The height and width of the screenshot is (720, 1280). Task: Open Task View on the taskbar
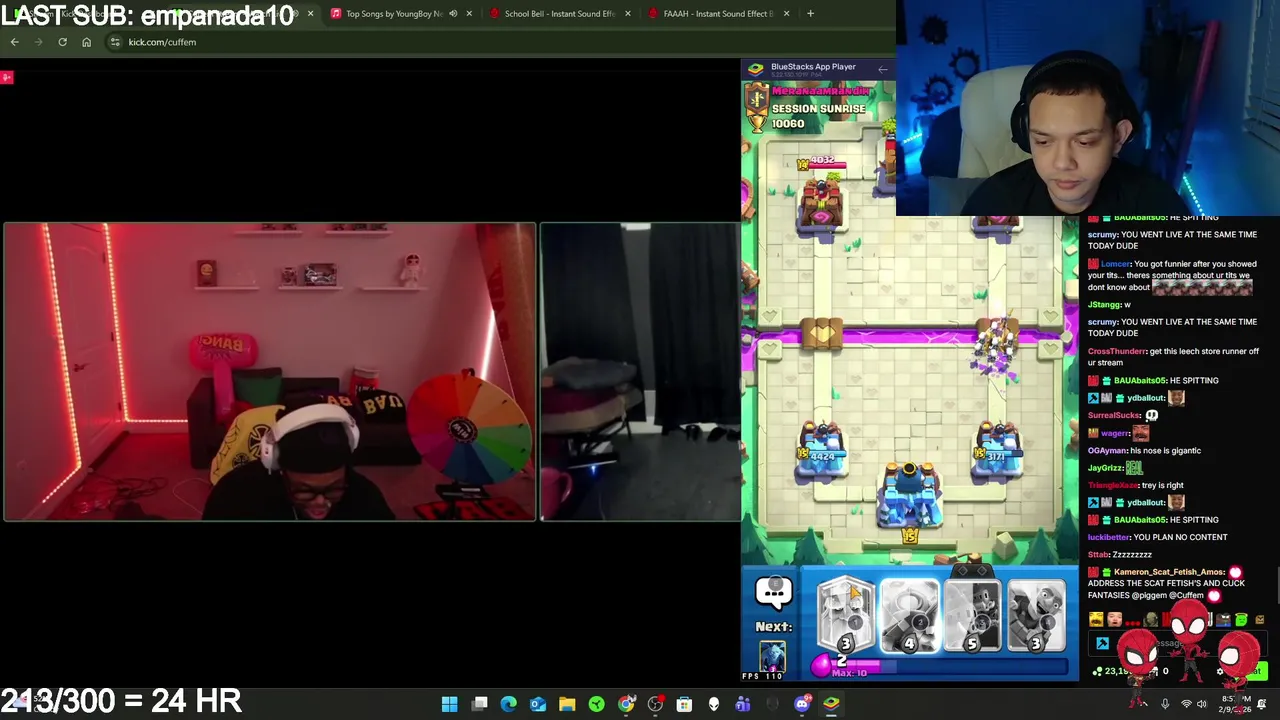(480, 704)
